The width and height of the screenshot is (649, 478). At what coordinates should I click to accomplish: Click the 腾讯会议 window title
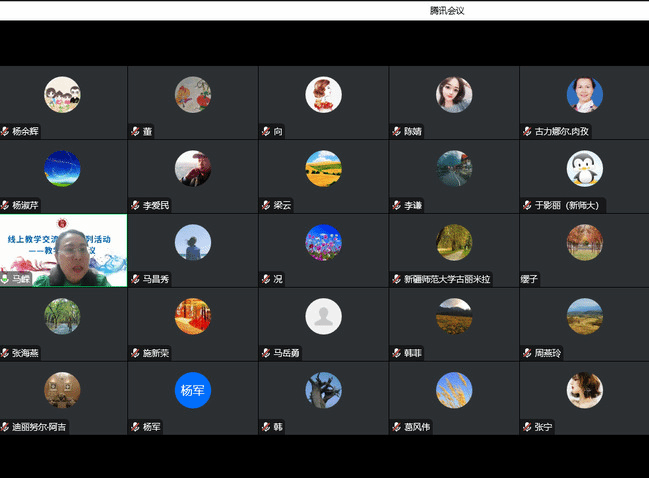tap(447, 11)
